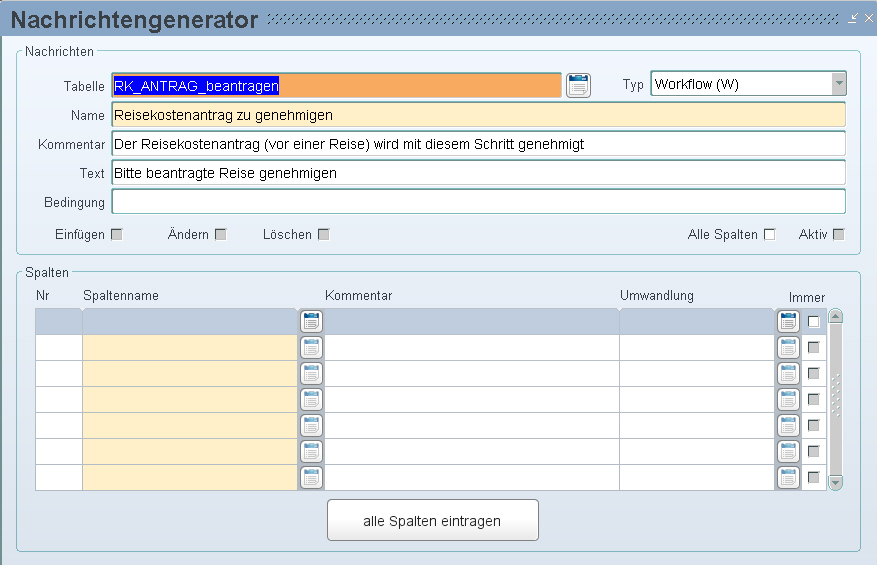The height and width of the screenshot is (565, 877).
Task: Click first row Umwandlung lookup icon
Action: point(788,321)
